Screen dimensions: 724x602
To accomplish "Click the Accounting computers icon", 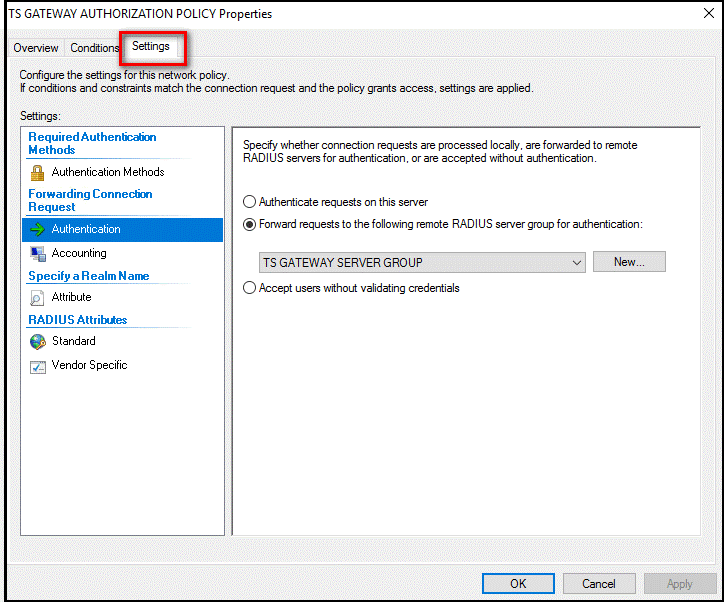I will tap(38, 253).
